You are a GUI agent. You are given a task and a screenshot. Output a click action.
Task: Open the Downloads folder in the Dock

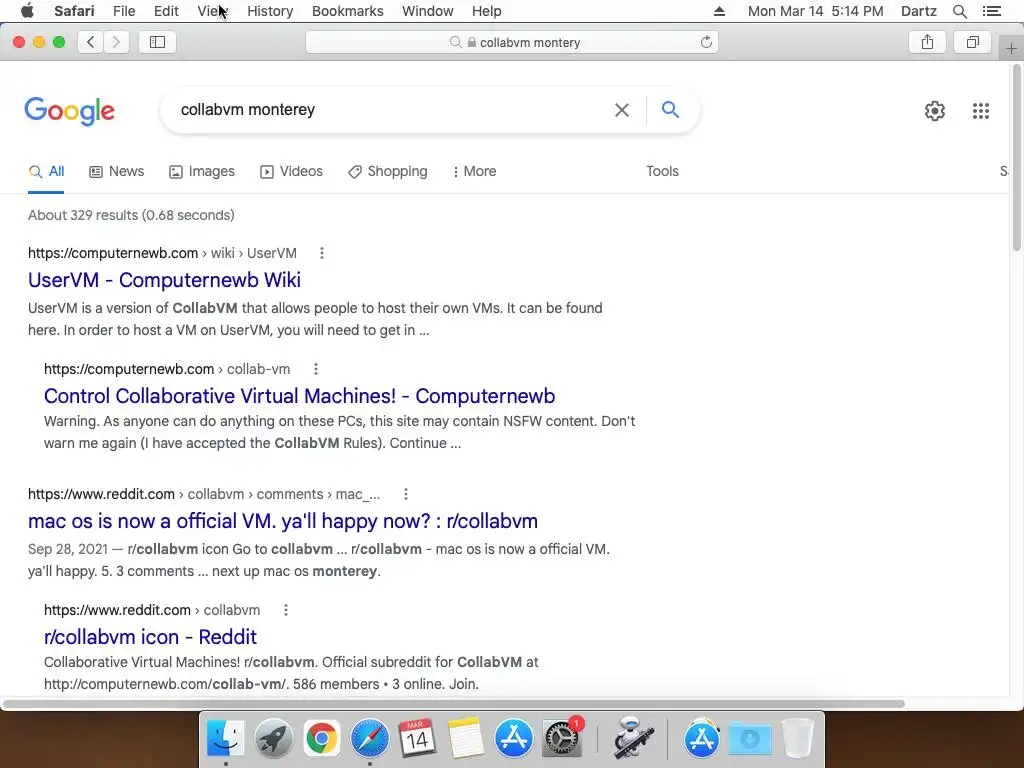750,739
